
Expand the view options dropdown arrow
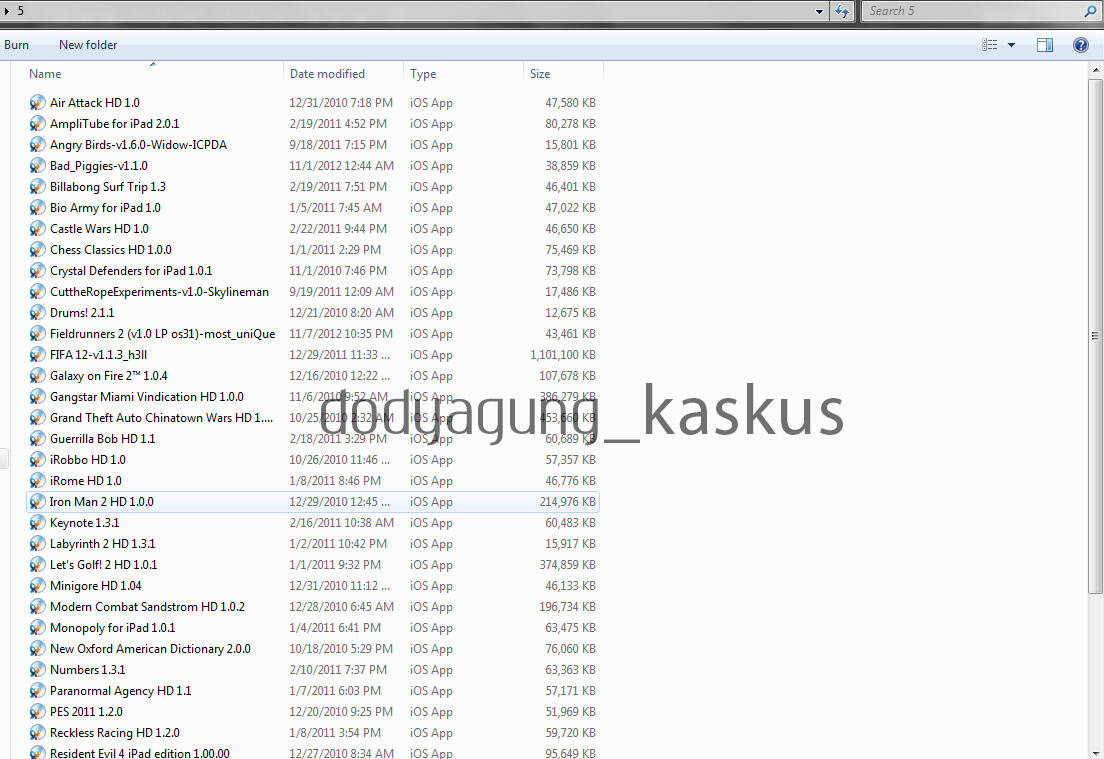[x=1012, y=45]
